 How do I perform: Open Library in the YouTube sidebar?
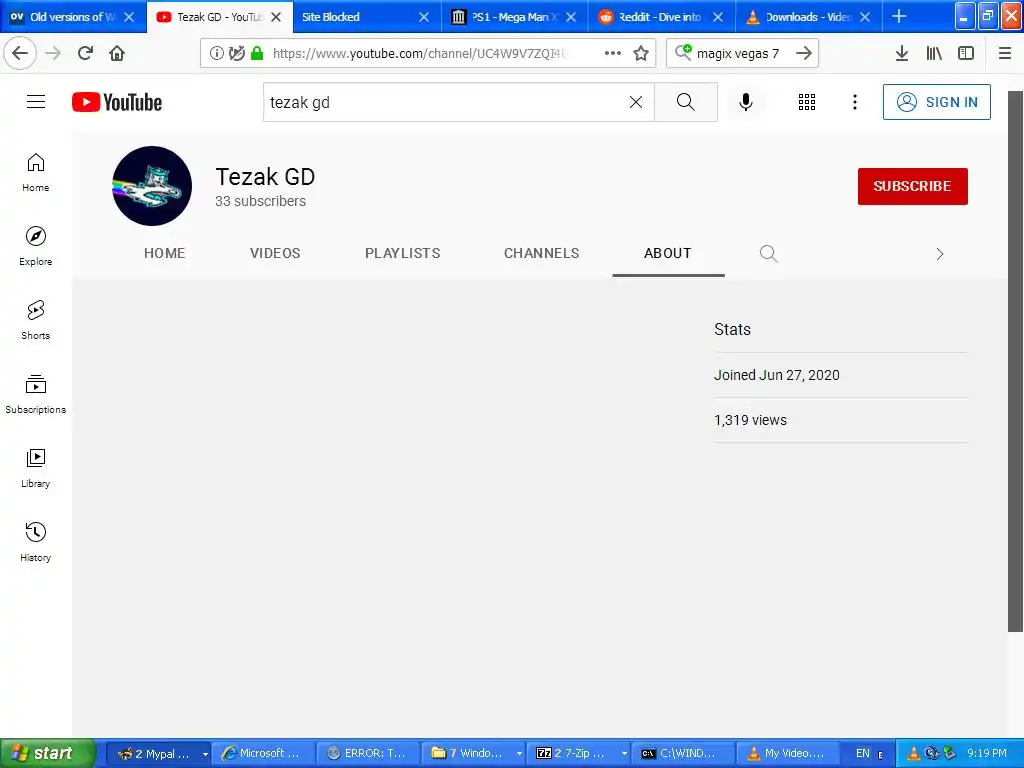tap(36, 468)
